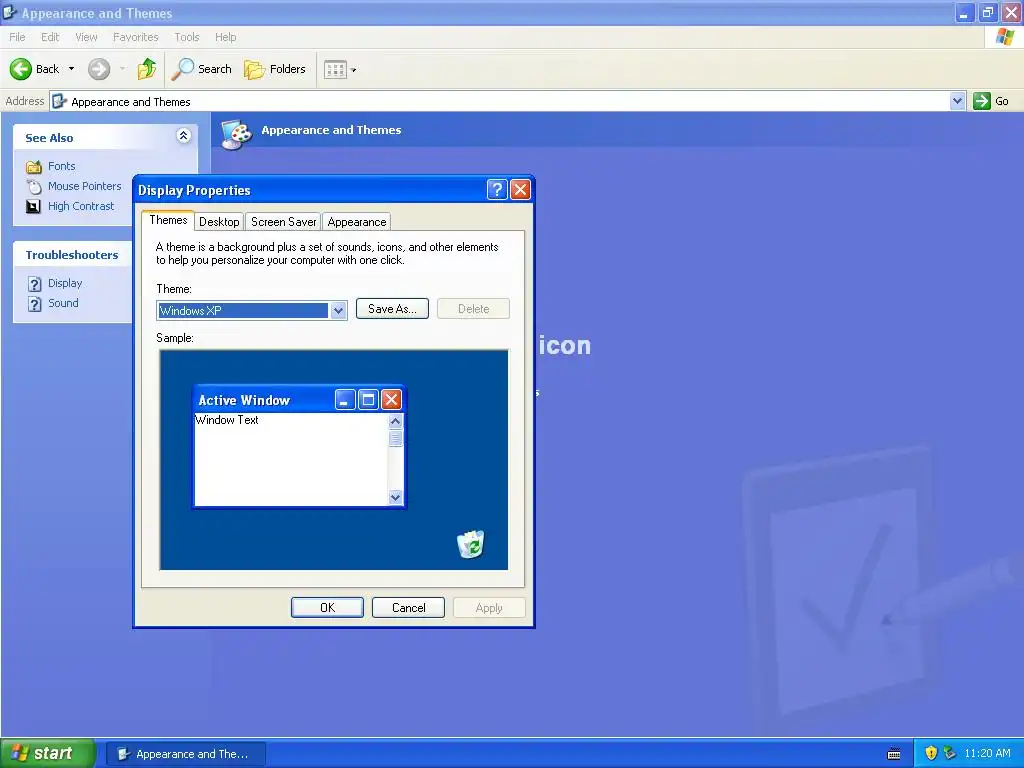Click the address bar Control Panel icon
This screenshot has width=1024, height=768.
59,101
